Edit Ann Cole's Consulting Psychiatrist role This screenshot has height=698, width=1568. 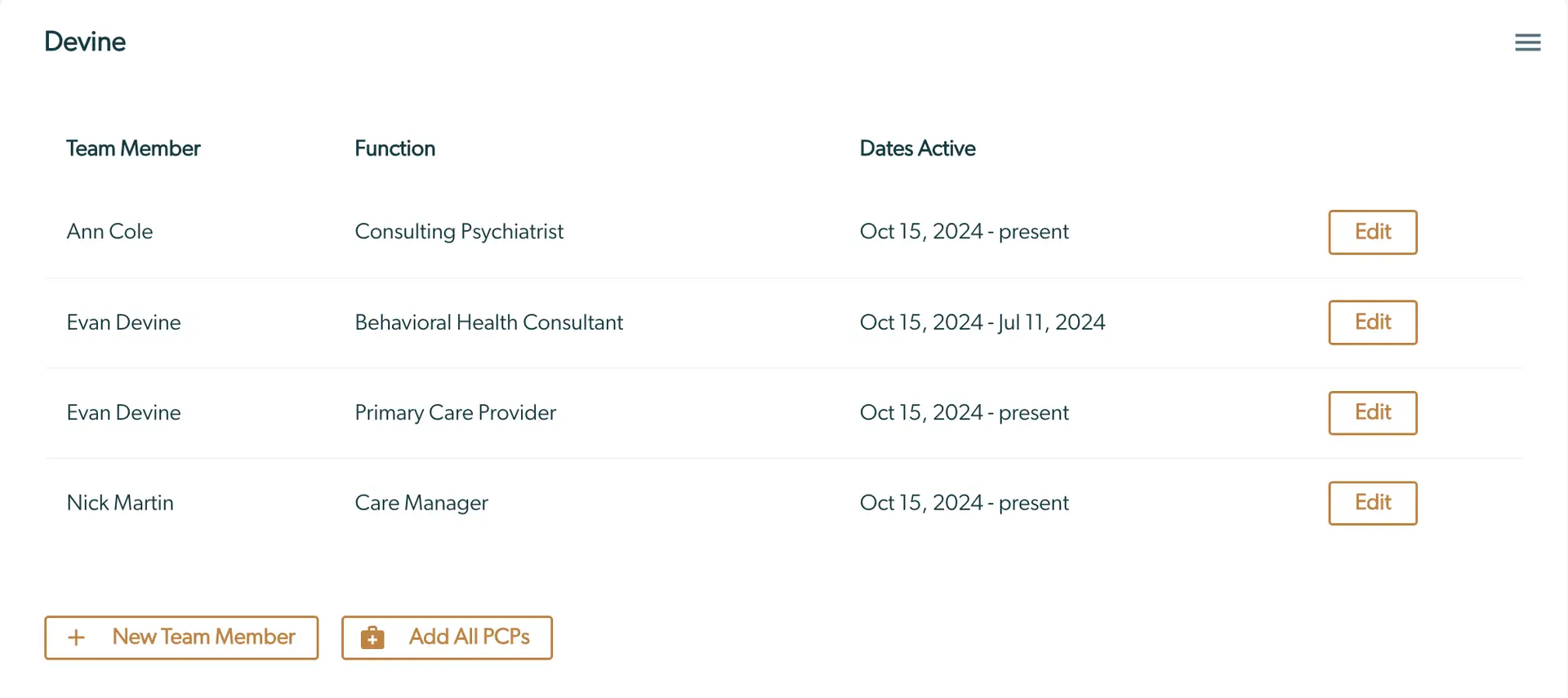pos(1372,232)
